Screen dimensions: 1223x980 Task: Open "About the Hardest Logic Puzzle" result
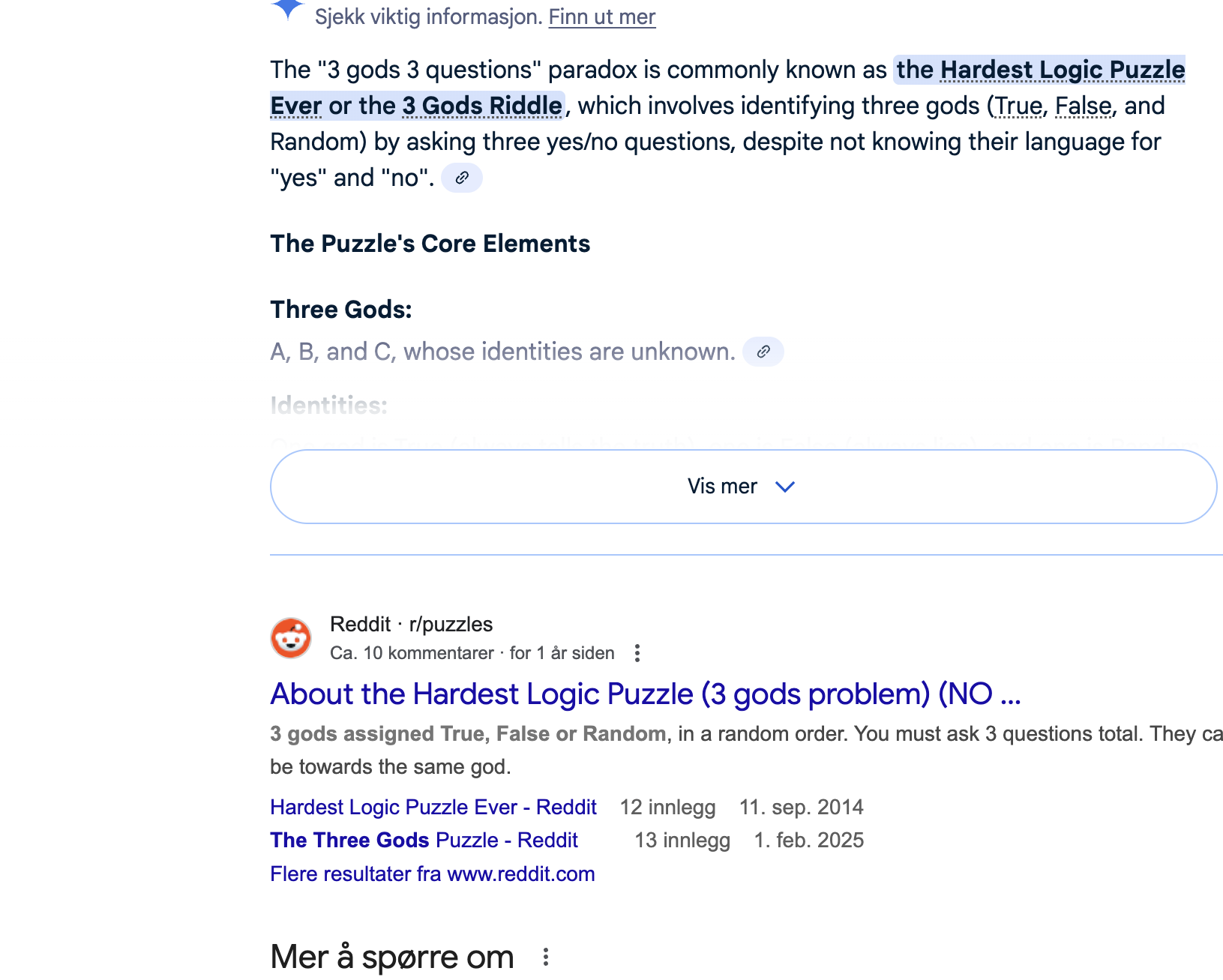click(x=645, y=694)
